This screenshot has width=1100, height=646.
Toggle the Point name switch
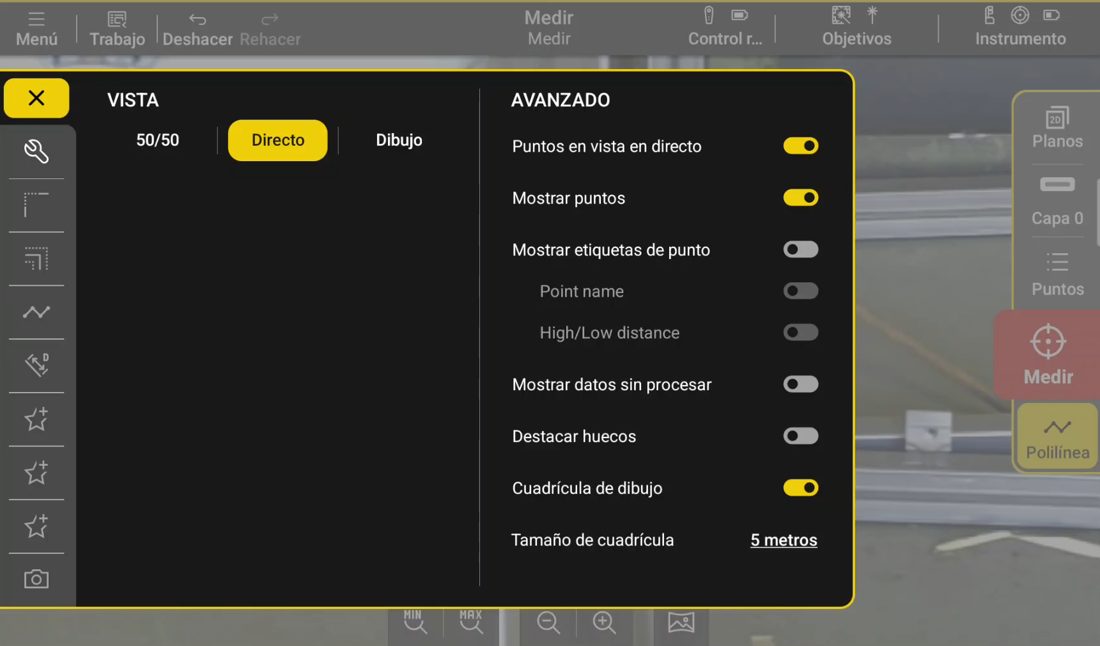pos(800,291)
